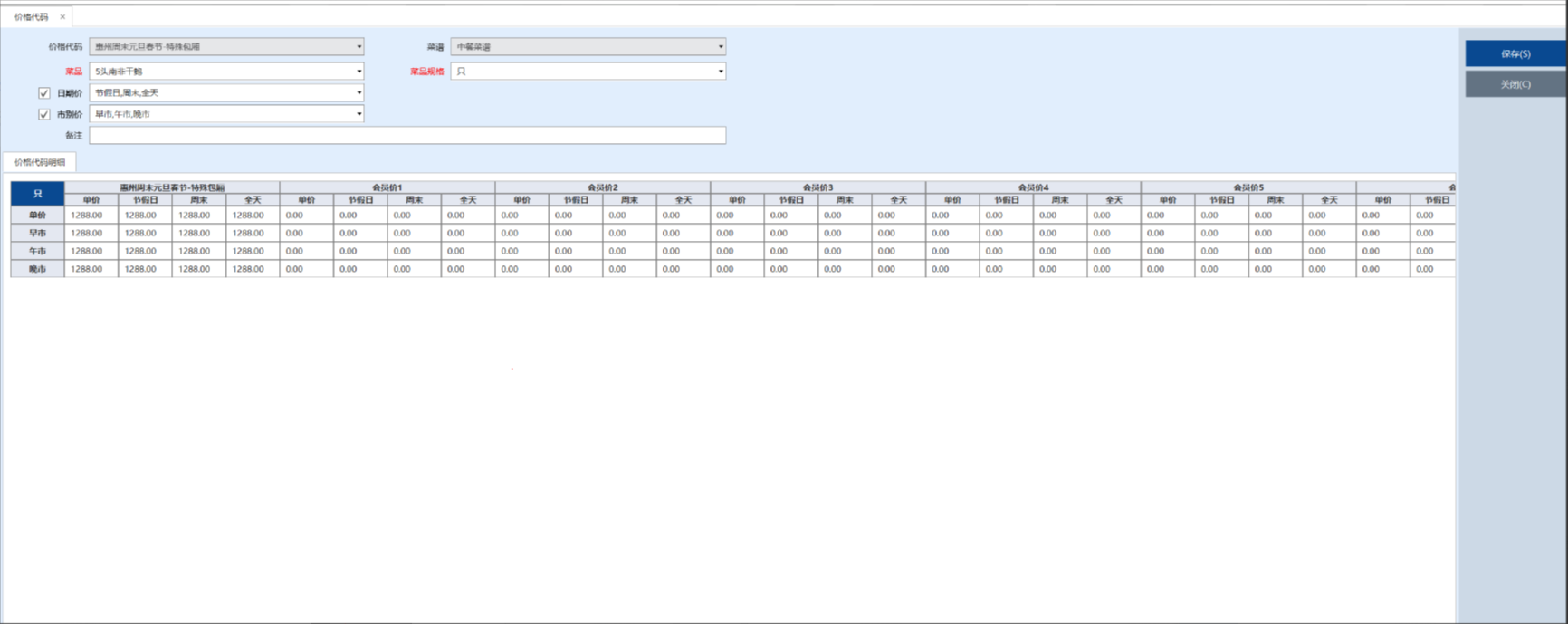
Task: Select the 晚市 row header
Action: click(37, 269)
